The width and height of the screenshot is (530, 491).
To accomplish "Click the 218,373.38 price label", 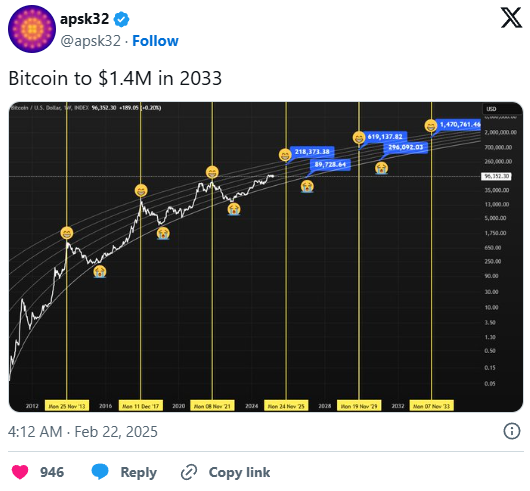I will pyautogui.click(x=312, y=152).
